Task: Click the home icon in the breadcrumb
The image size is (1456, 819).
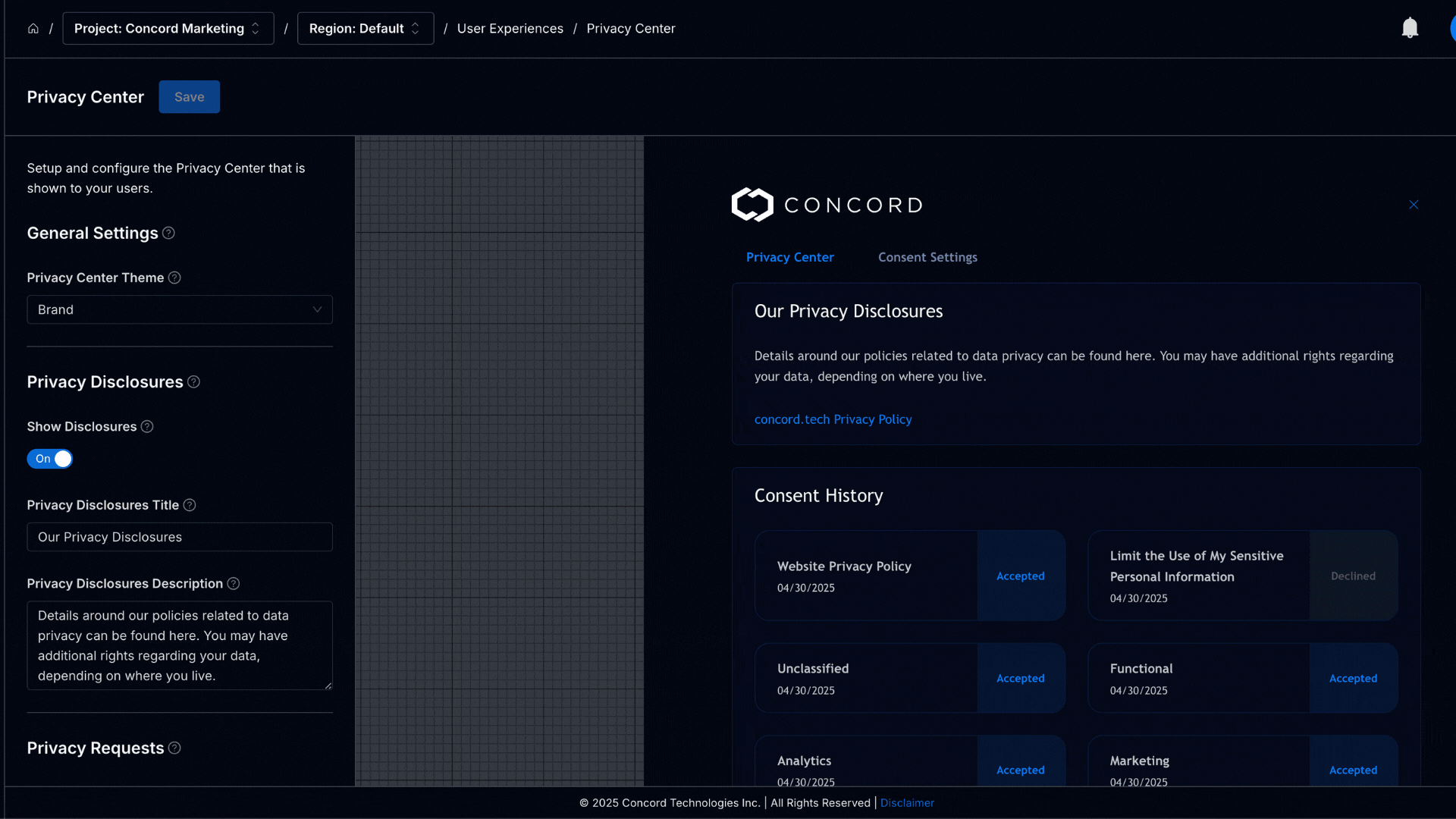Action: 33,28
